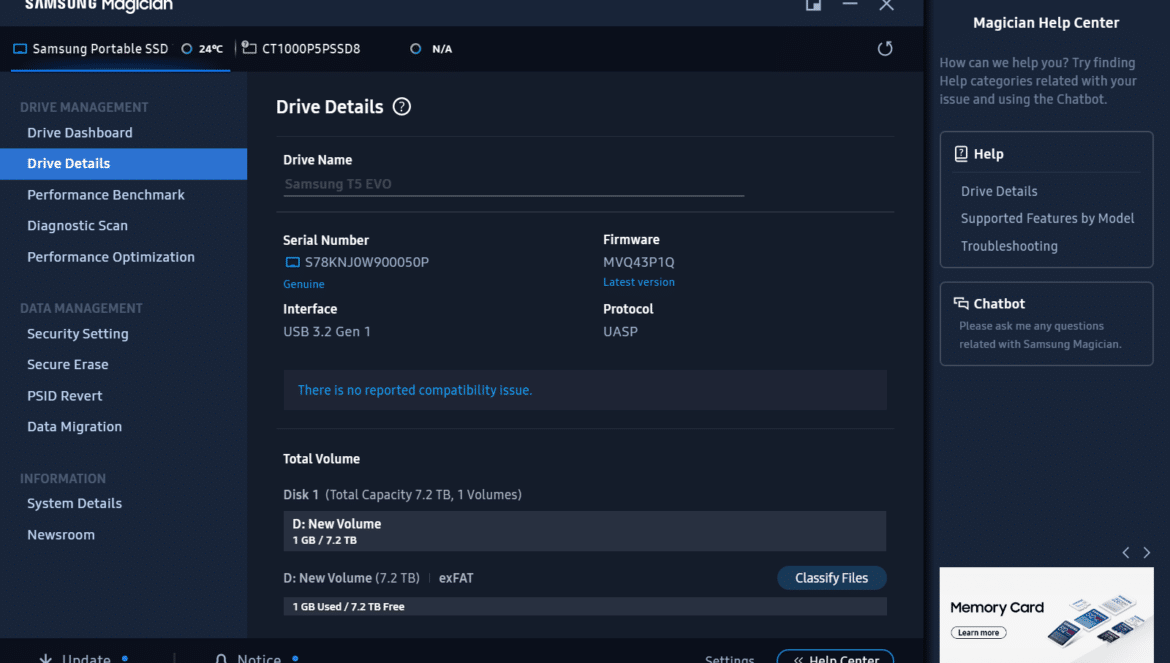Viewport: 1170px width, 663px height.
Task: Click the Disk 1 total capacity line
Action: [402, 494]
